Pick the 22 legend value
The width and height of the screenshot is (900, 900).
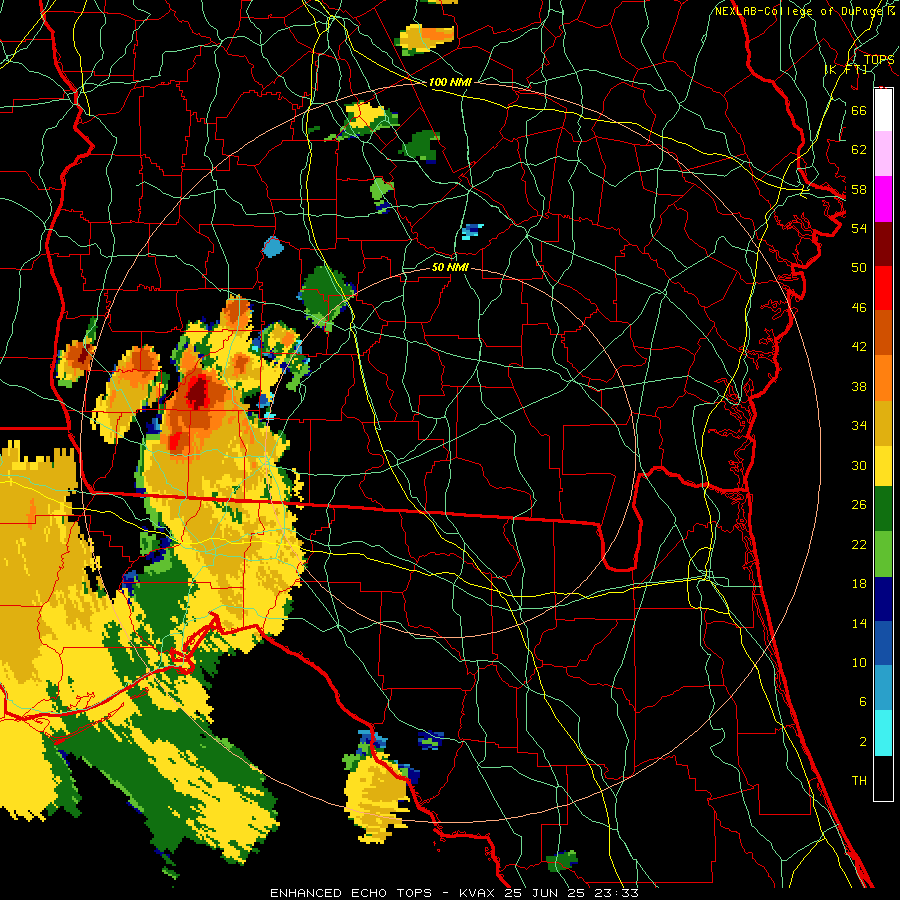point(859,544)
